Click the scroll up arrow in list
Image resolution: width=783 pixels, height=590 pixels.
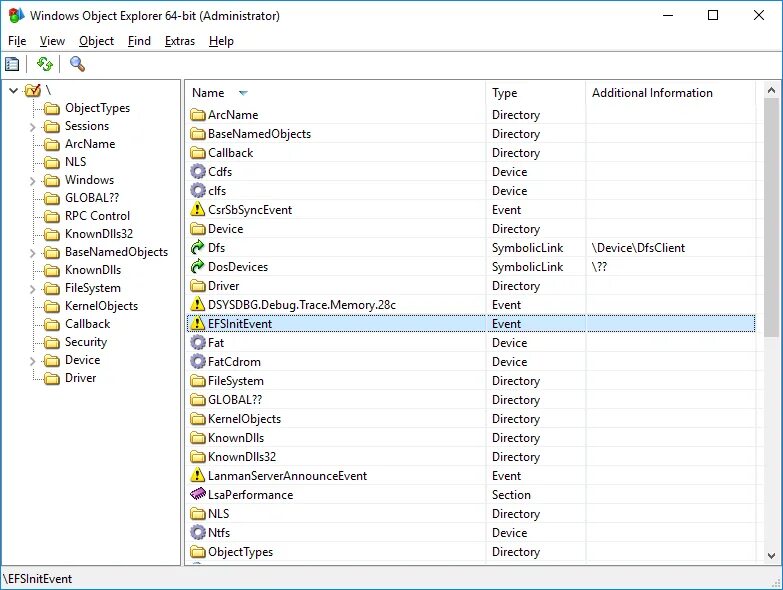[x=771, y=90]
